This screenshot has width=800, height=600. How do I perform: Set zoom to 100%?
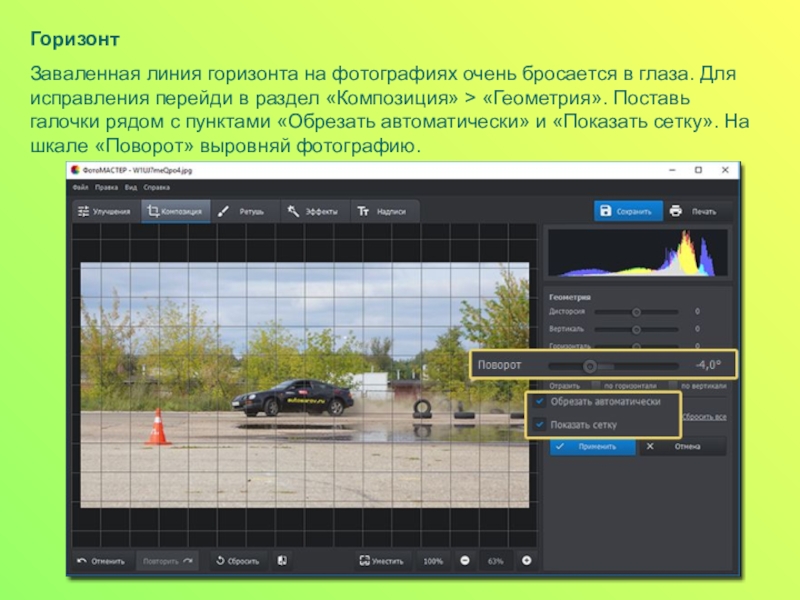(433, 561)
